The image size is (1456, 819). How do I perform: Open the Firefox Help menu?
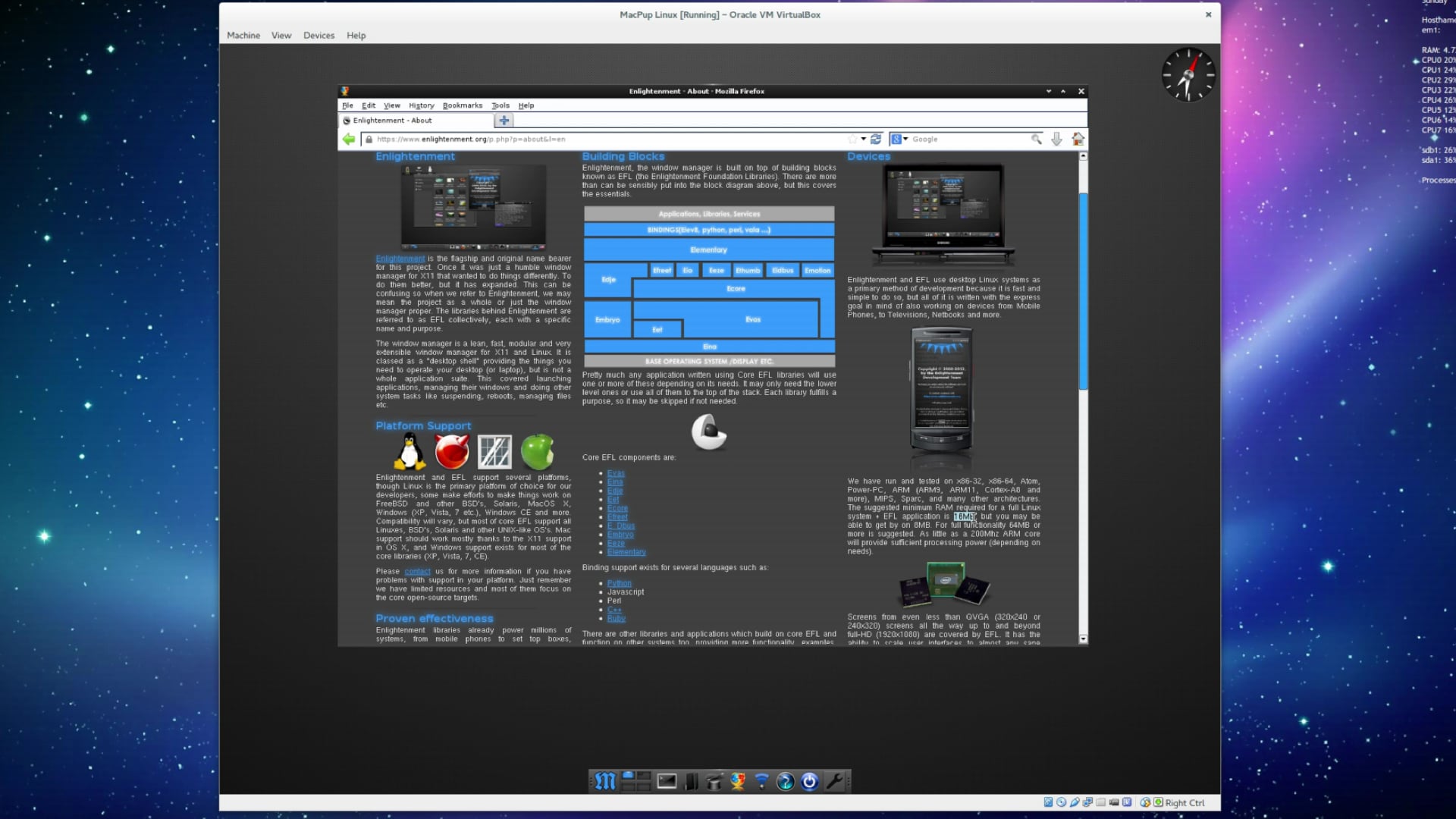coord(526,105)
